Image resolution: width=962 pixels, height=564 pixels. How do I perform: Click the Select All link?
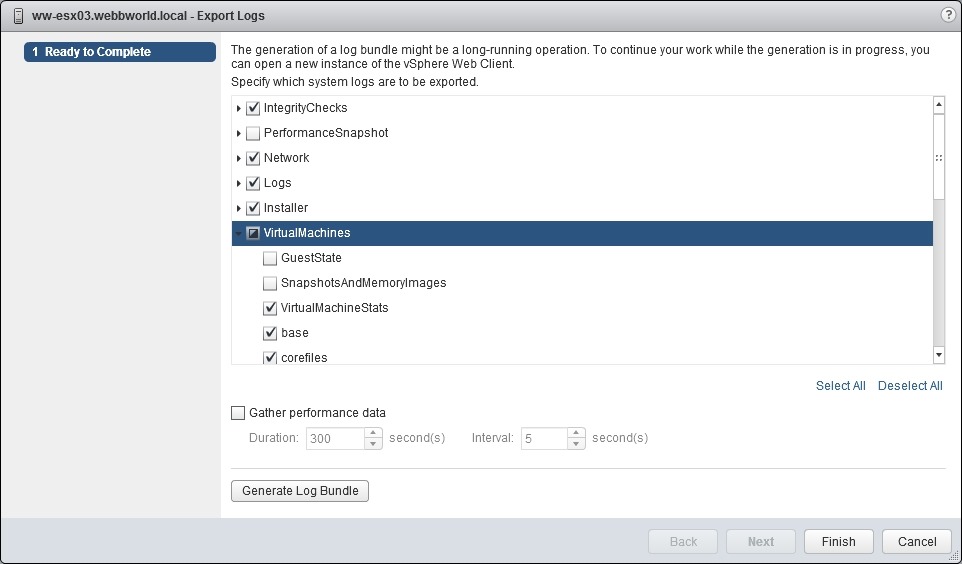[840, 386]
